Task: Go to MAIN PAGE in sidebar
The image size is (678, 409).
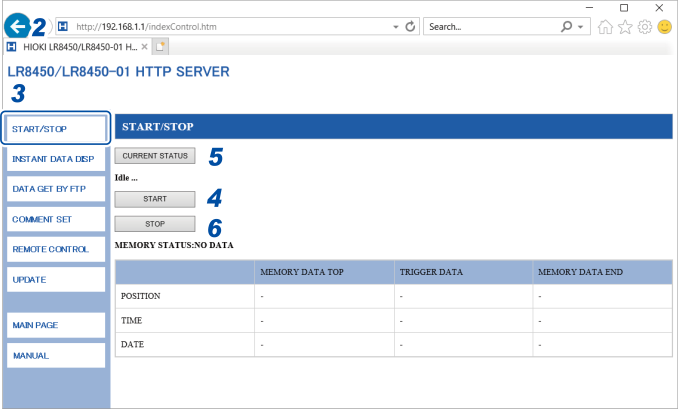Action: pos(56,325)
